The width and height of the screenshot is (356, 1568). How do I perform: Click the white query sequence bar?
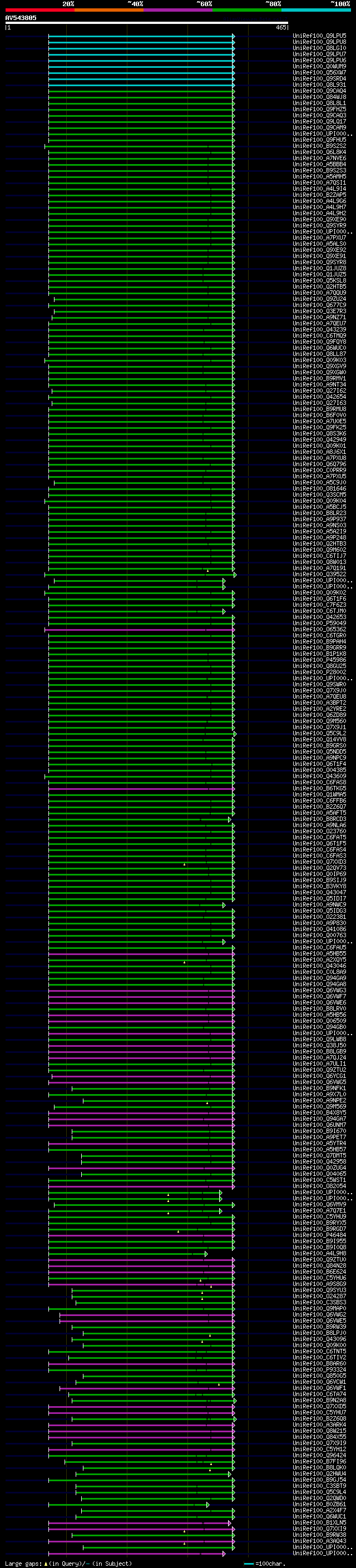coord(147,23)
